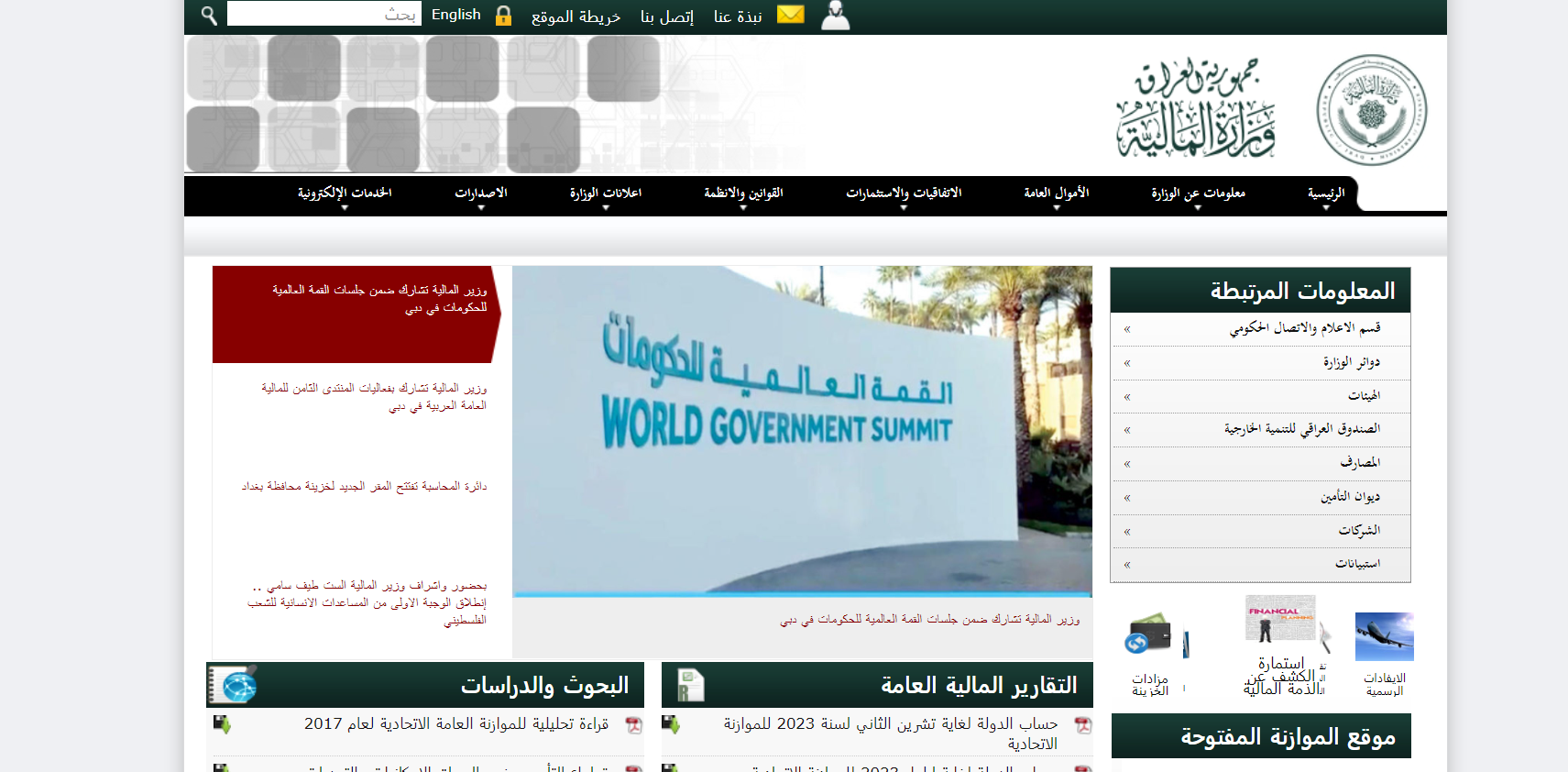Expand the القوانين والانظمة dropdown menu
This screenshot has width=1568, height=772.
click(743, 194)
